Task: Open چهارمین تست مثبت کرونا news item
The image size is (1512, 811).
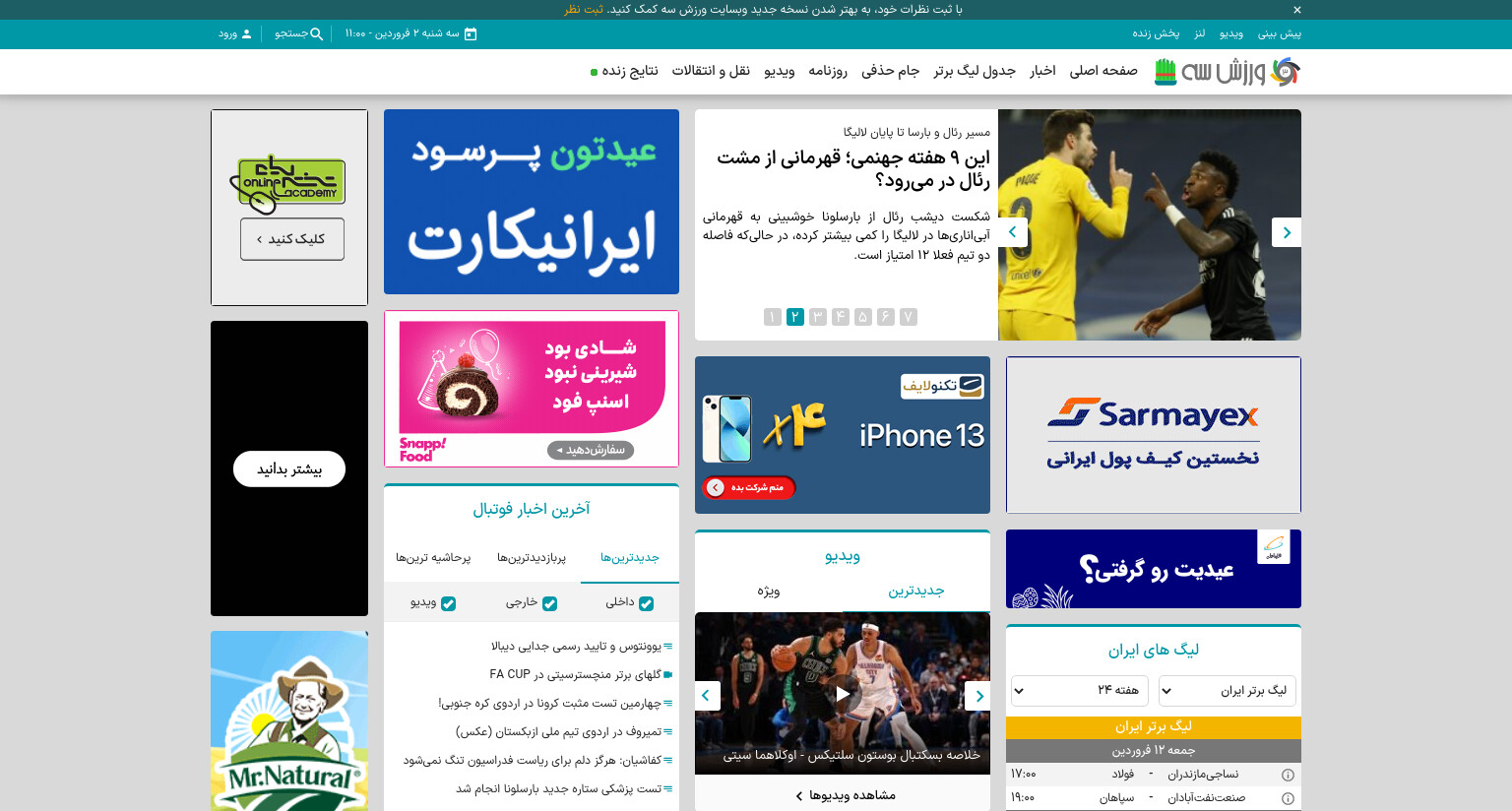Action: 549,704
